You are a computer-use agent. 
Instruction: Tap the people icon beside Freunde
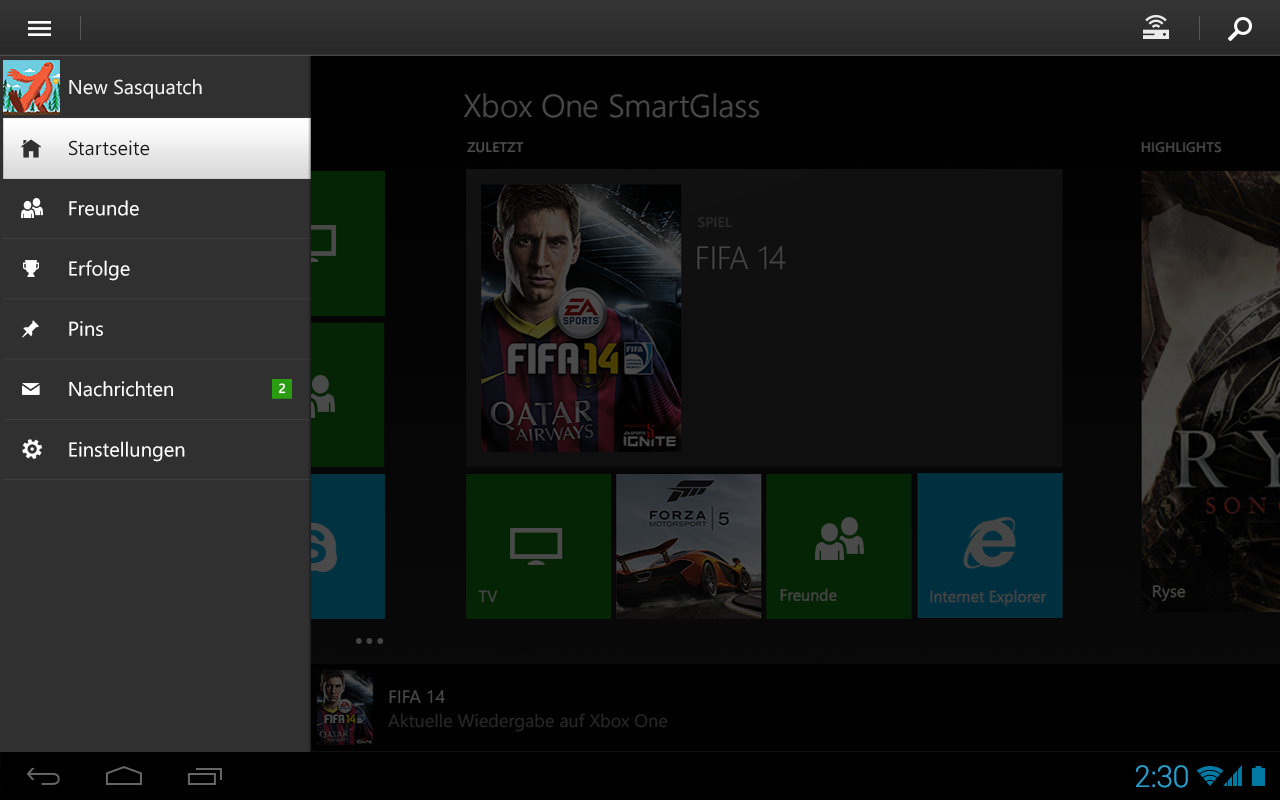coord(32,208)
